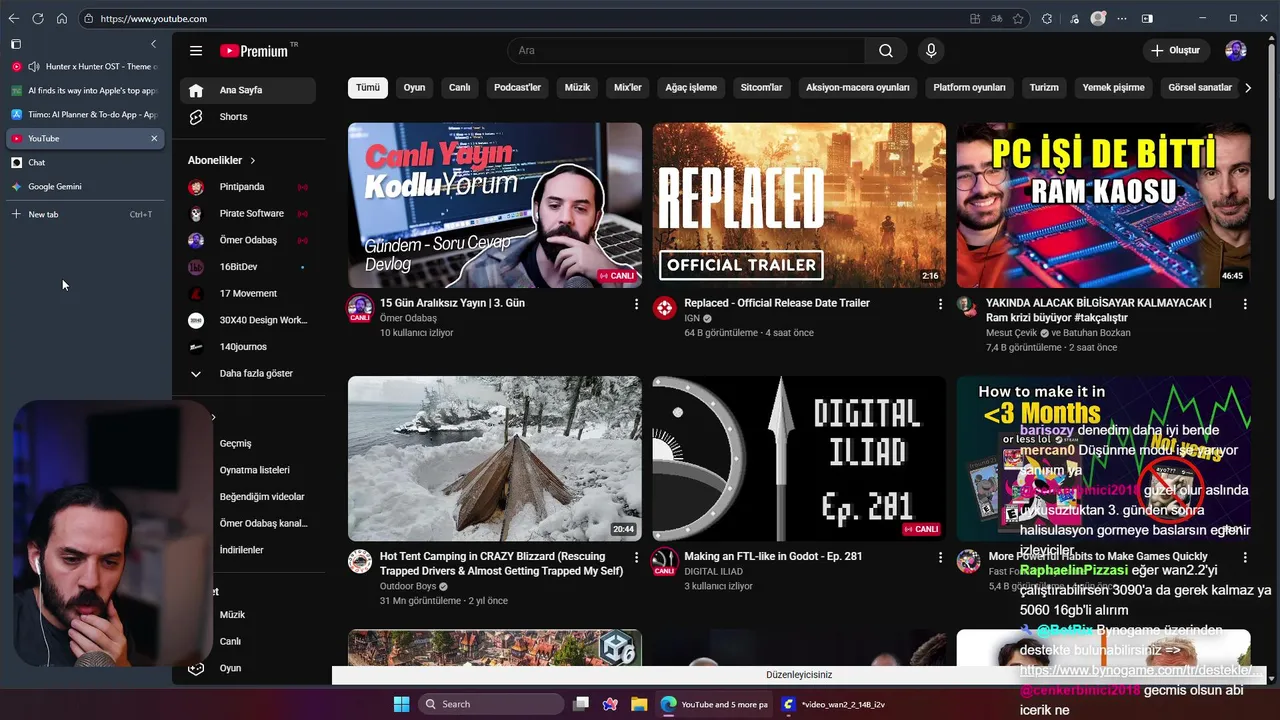1280x720 pixels.
Task: Select the 'Tümü' filter chip
Action: tap(368, 88)
